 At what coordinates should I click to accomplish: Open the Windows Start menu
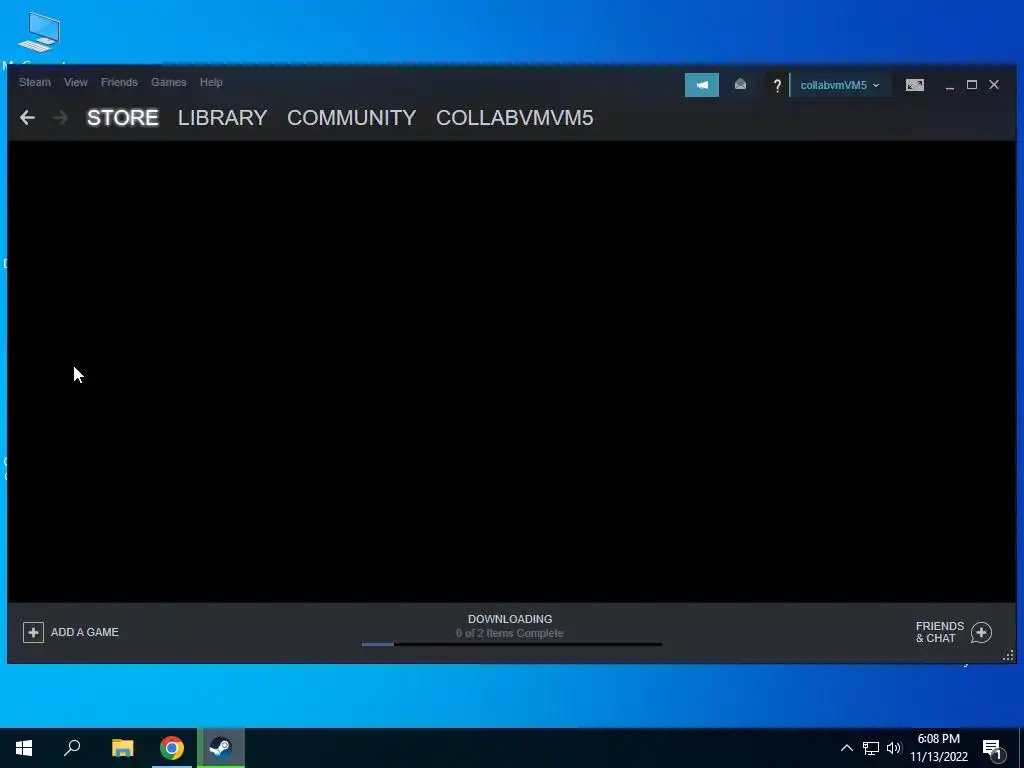(24, 748)
